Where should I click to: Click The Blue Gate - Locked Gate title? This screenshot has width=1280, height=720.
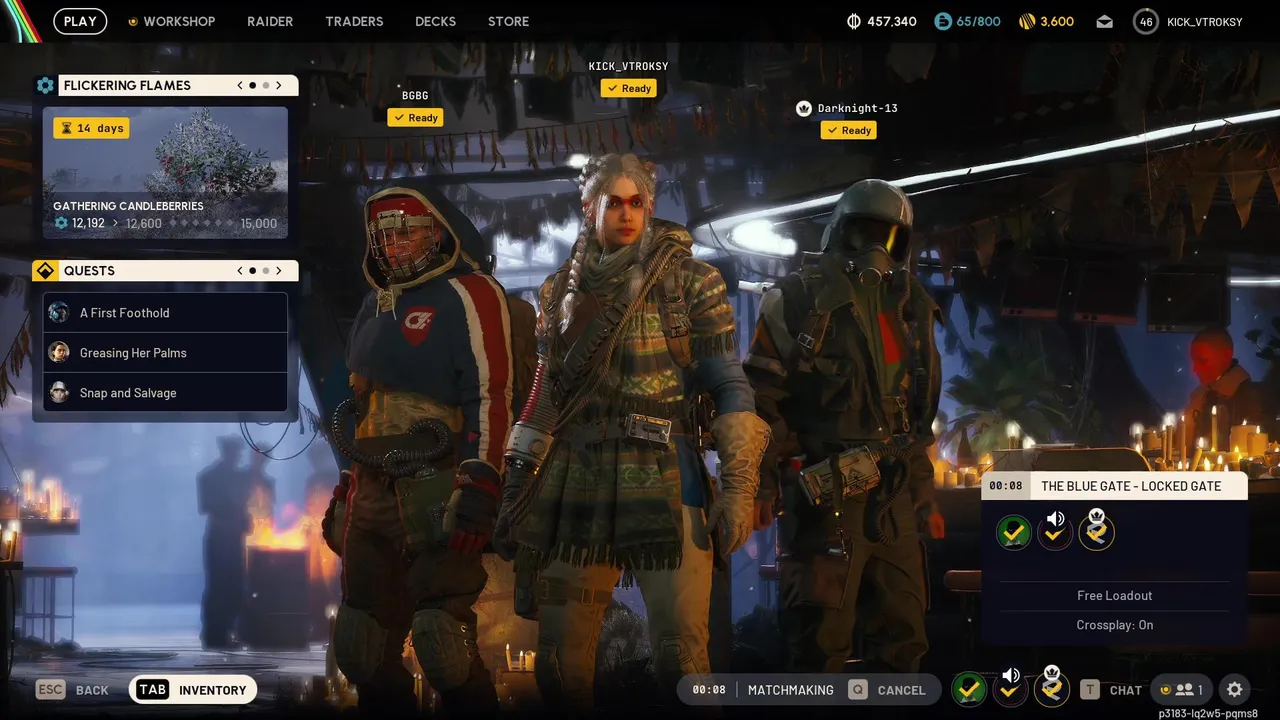tap(1131, 486)
